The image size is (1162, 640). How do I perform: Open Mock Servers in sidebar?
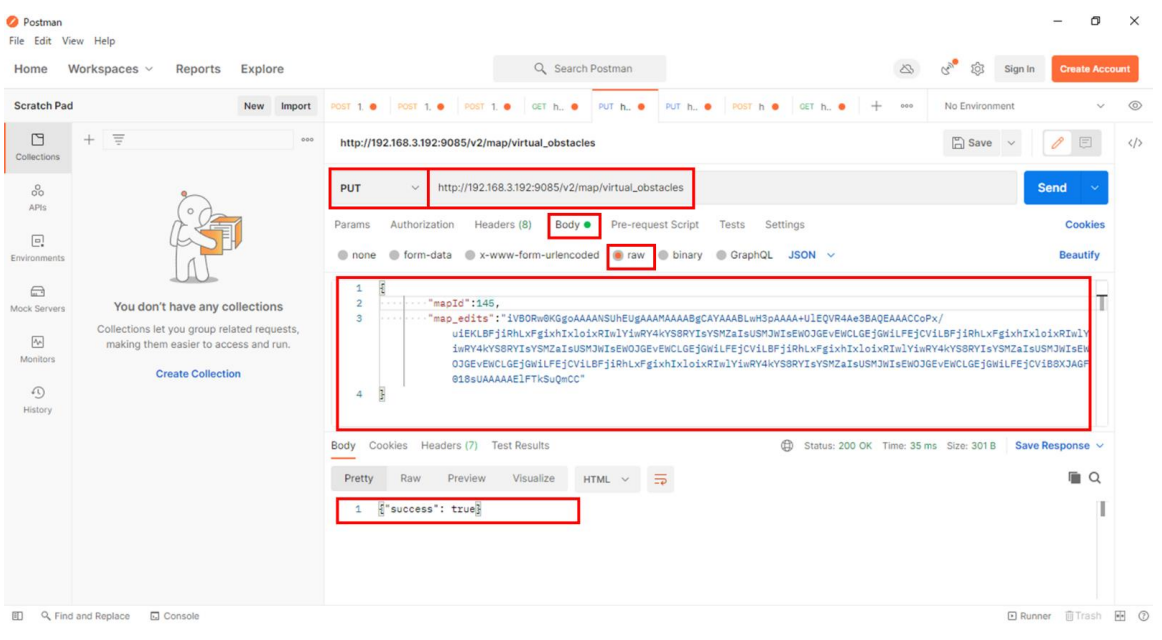click(37, 297)
